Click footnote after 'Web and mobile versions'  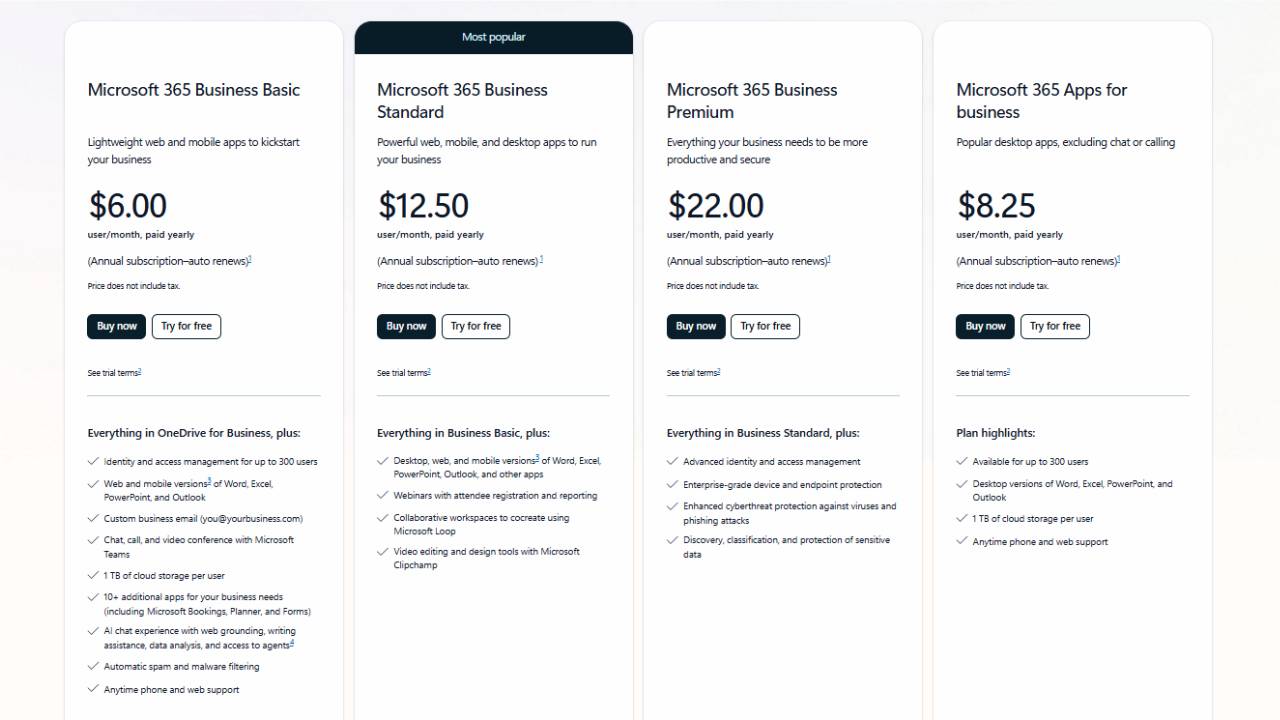click(209, 481)
